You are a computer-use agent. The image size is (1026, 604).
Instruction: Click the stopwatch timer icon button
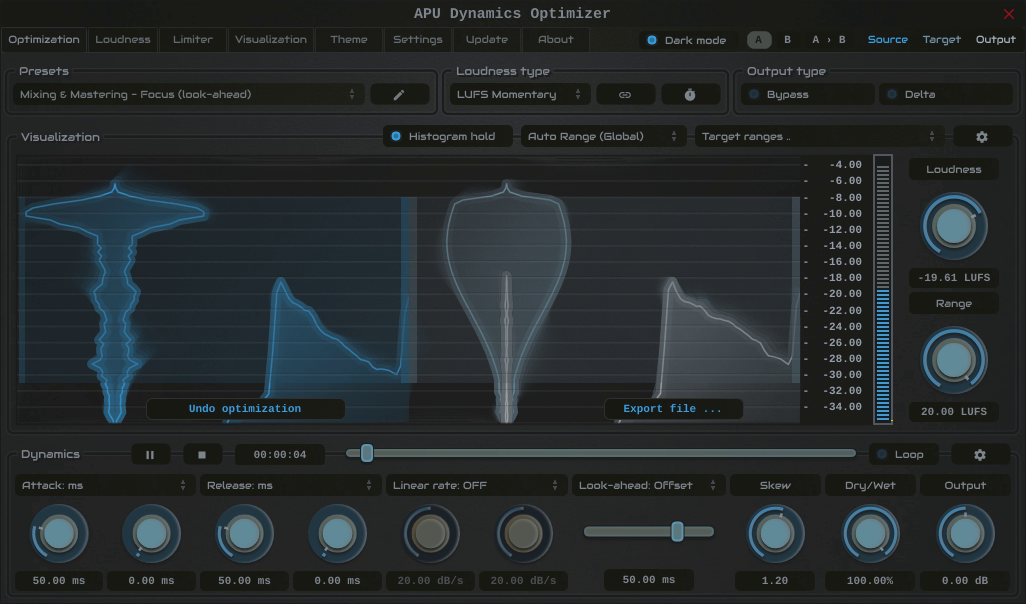click(690, 94)
